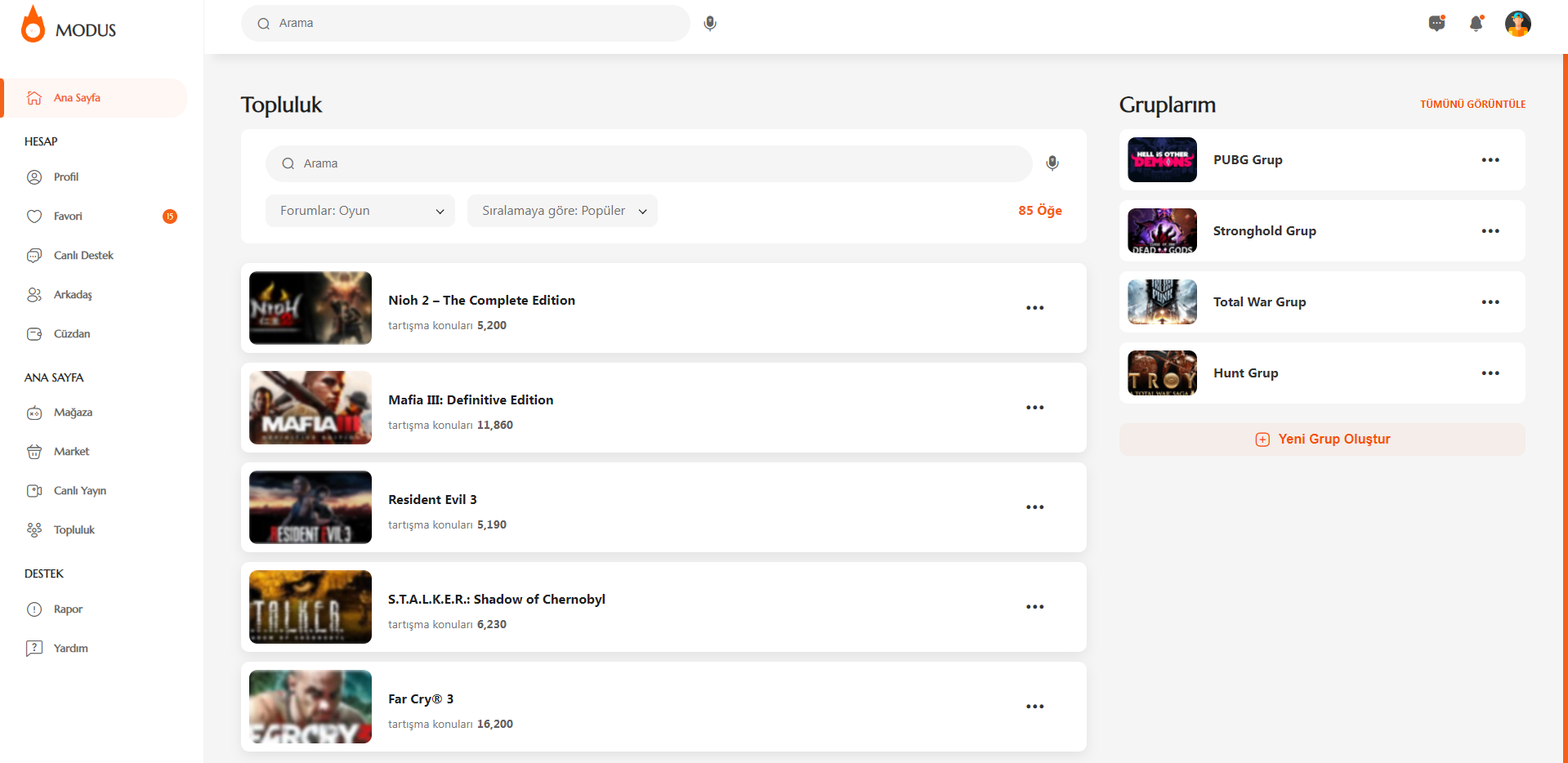Open Nioh 2 options three-dot menu
The height and width of the screenshot is (763, 1568).
point(1035,308)
